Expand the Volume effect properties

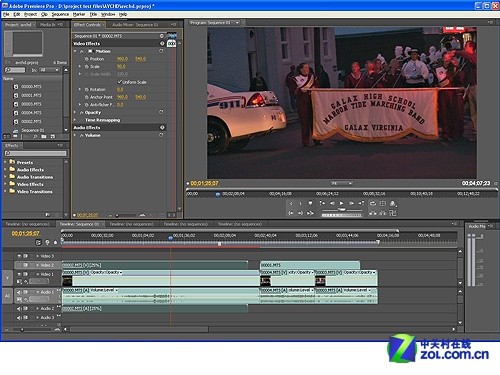pyautogui.click(x=75, y=135)
